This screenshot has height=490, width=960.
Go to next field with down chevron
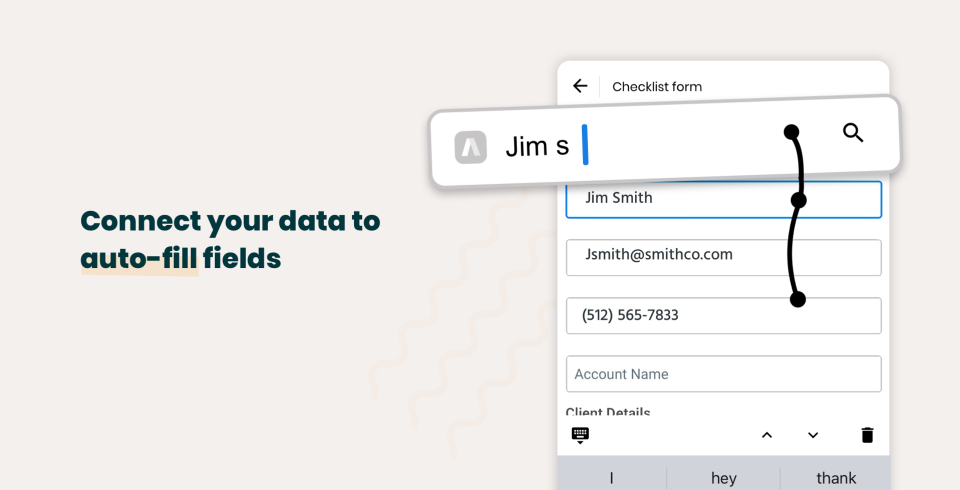(813, 435)
